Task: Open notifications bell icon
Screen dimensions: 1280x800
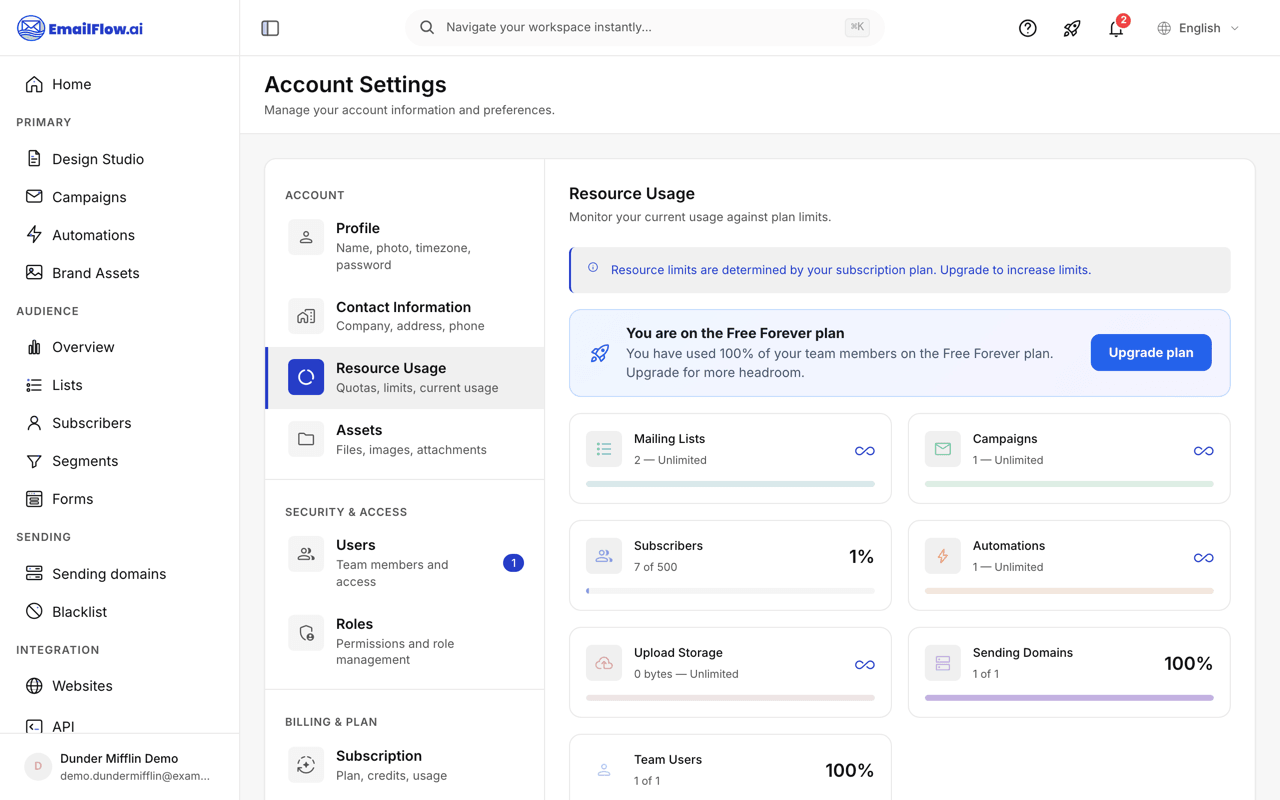Action: (x=1116, y=28)
